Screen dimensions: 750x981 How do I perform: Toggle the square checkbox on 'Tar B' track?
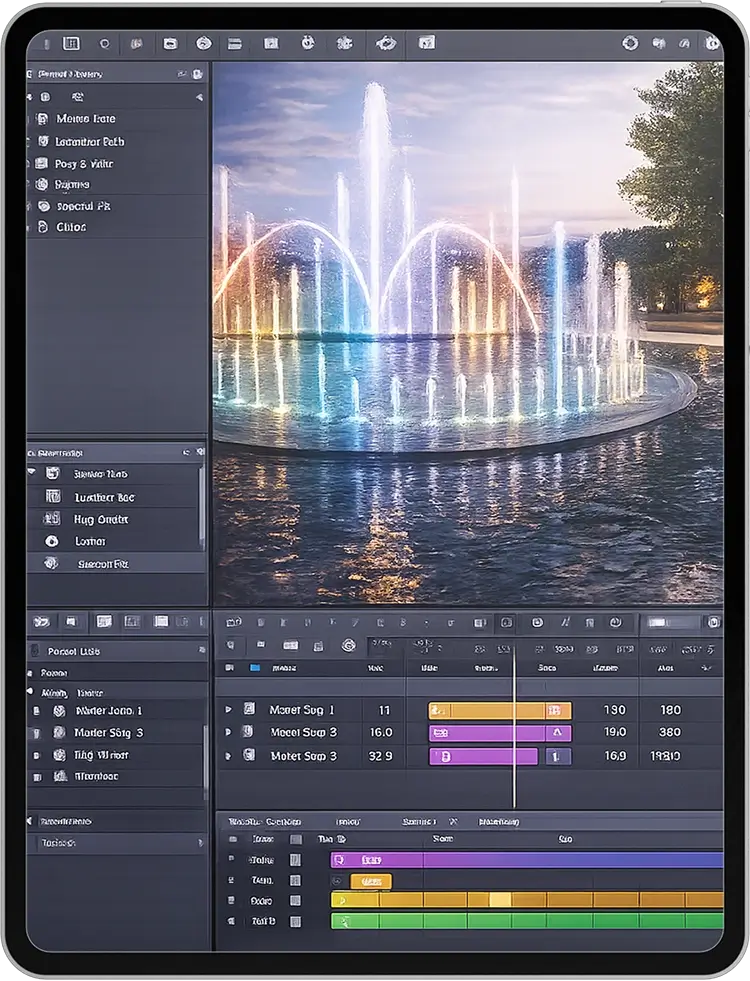pyautogui.click(x=295, y=921)
